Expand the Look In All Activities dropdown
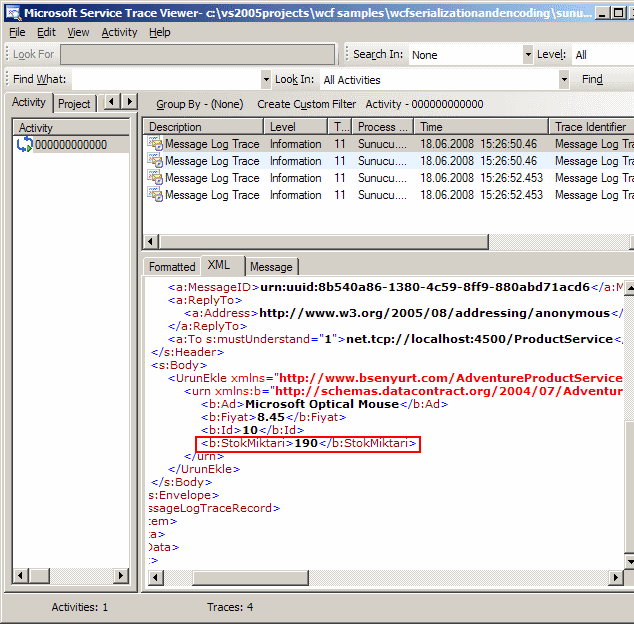Viewport: 634px width, 624px height. 564,80
